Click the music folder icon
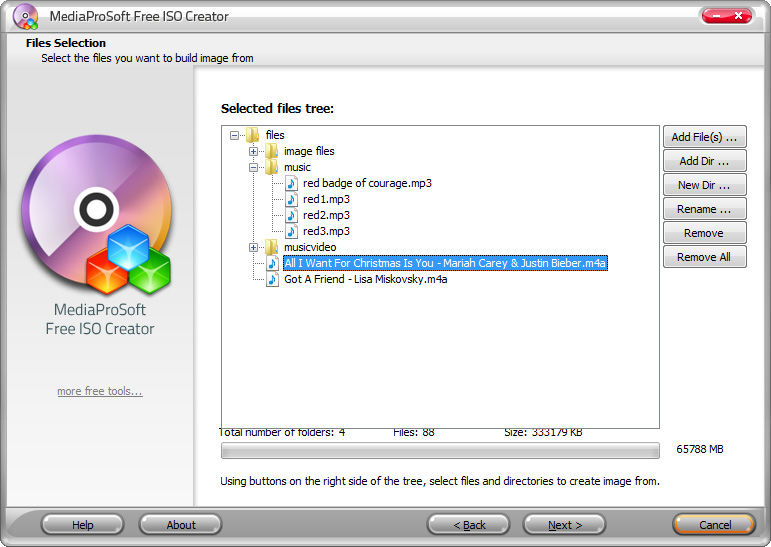Screen dimensions: 771x547 pos(271,167)
